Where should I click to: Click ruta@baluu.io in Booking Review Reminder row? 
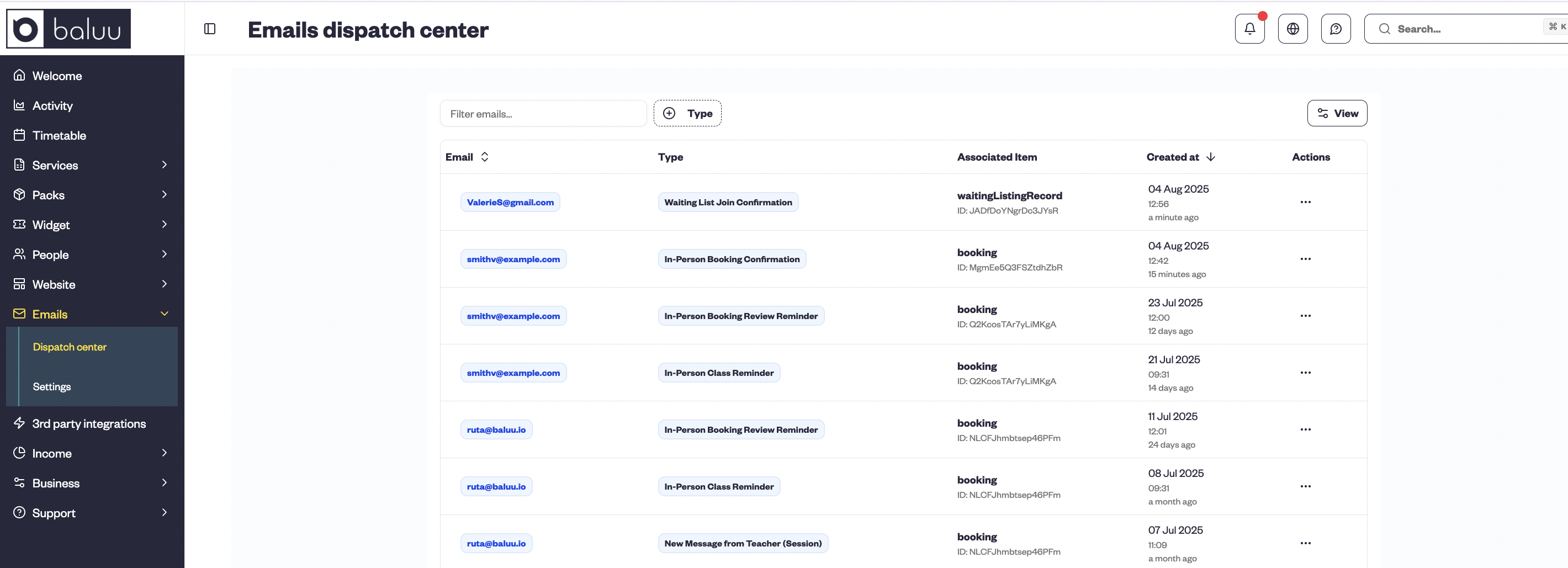click(496, 429)
